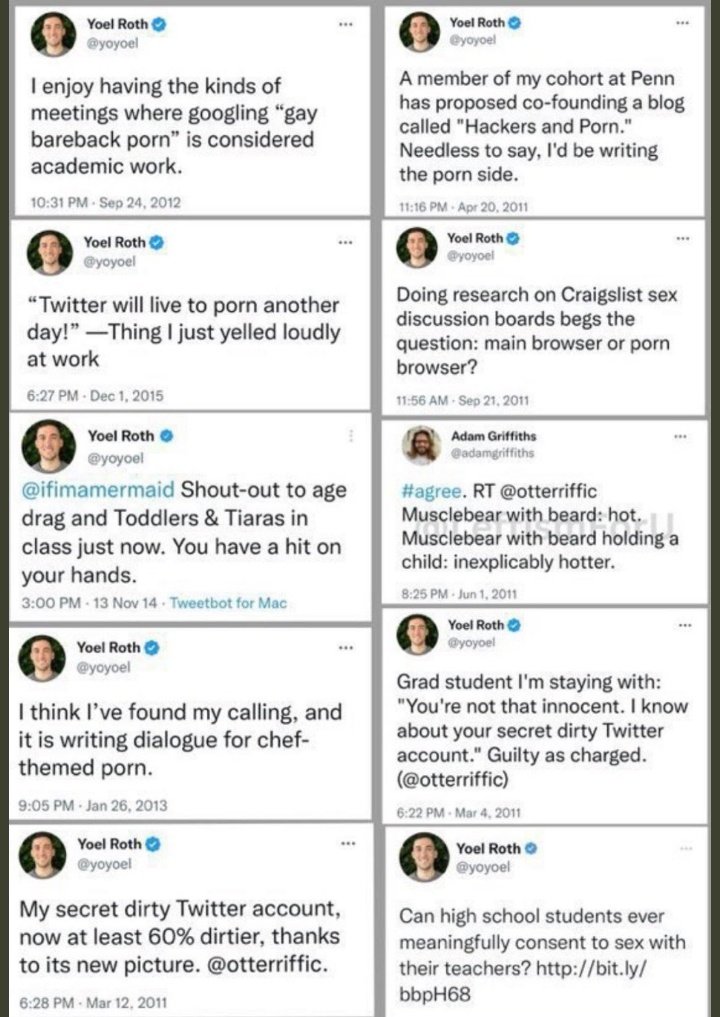Image resolution: width=720 pixels, height=1017 pixels.
Task: Open the more options menu on the "academic work" tweet
Action: 345,22
